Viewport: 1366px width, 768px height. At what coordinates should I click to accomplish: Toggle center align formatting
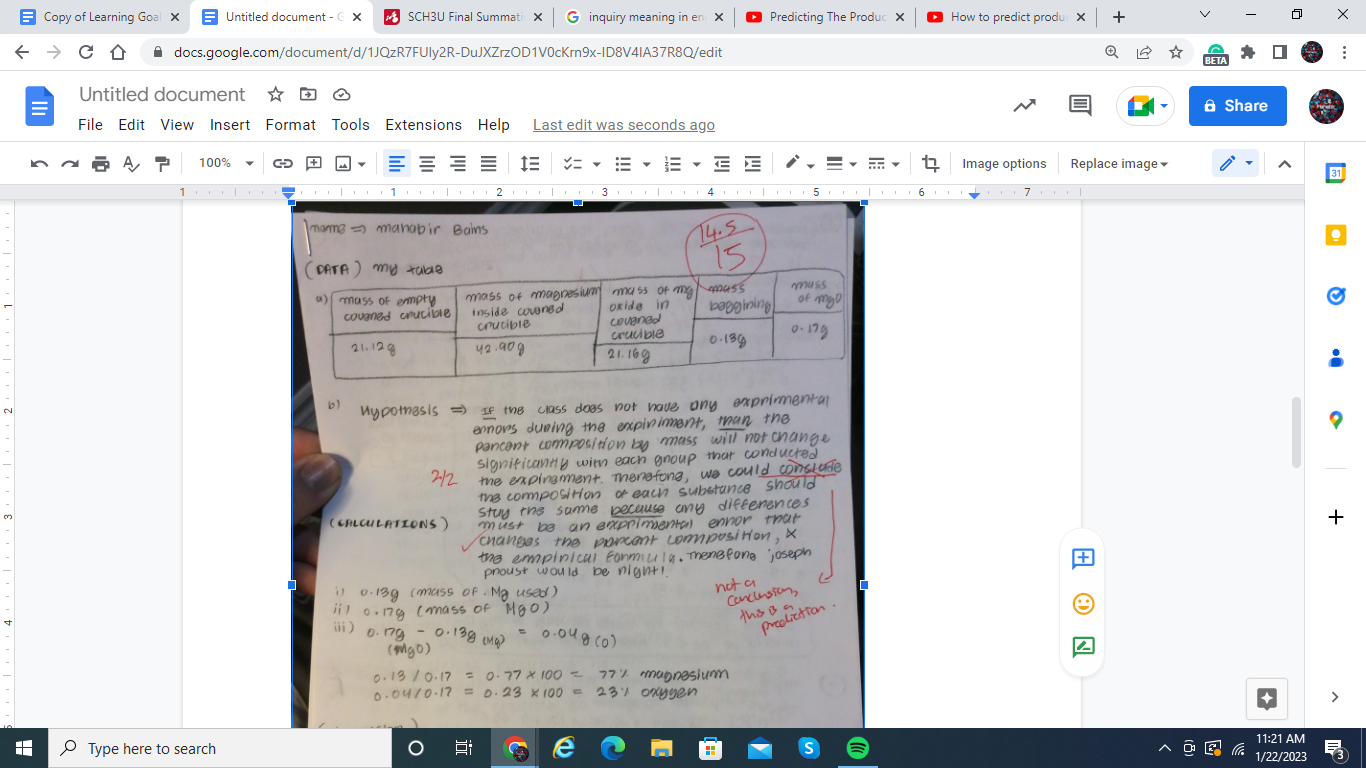point(427,164)
